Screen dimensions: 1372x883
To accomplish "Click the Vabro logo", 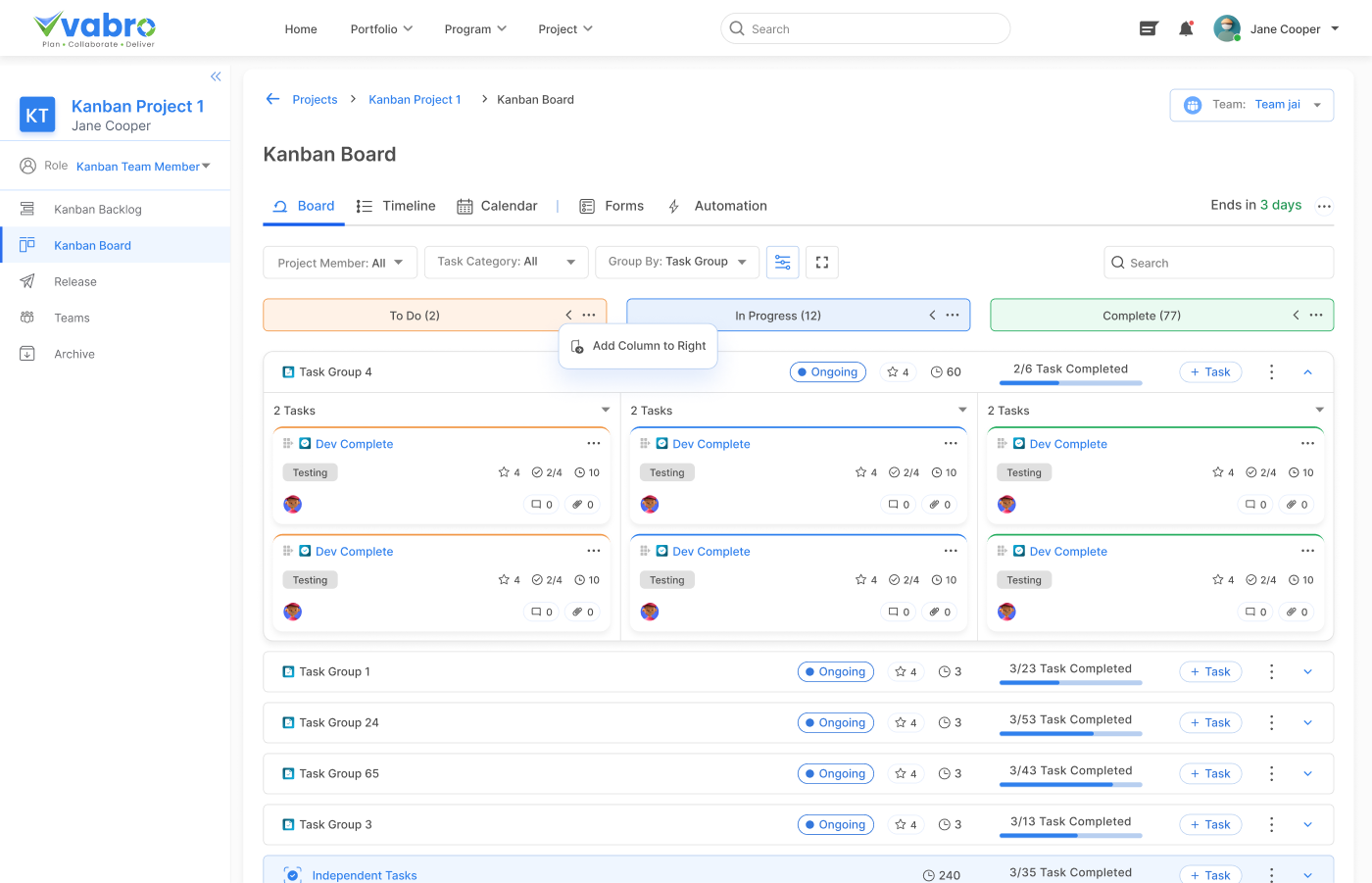I will [x=94, y=29].
